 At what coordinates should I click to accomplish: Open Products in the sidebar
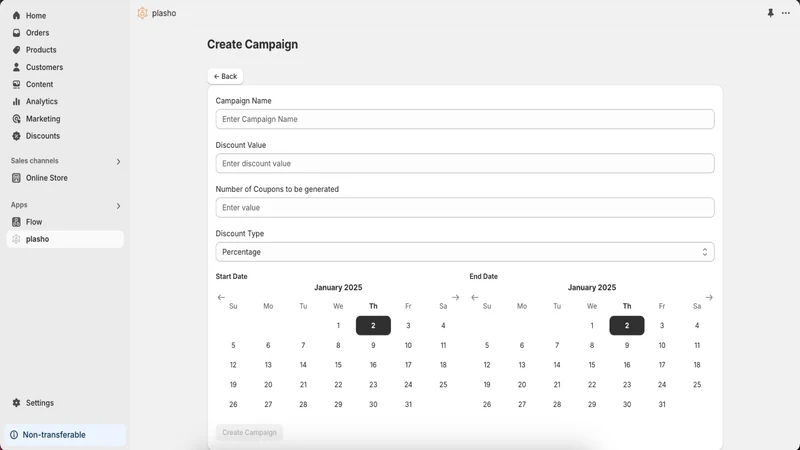[x=41, y=50]
